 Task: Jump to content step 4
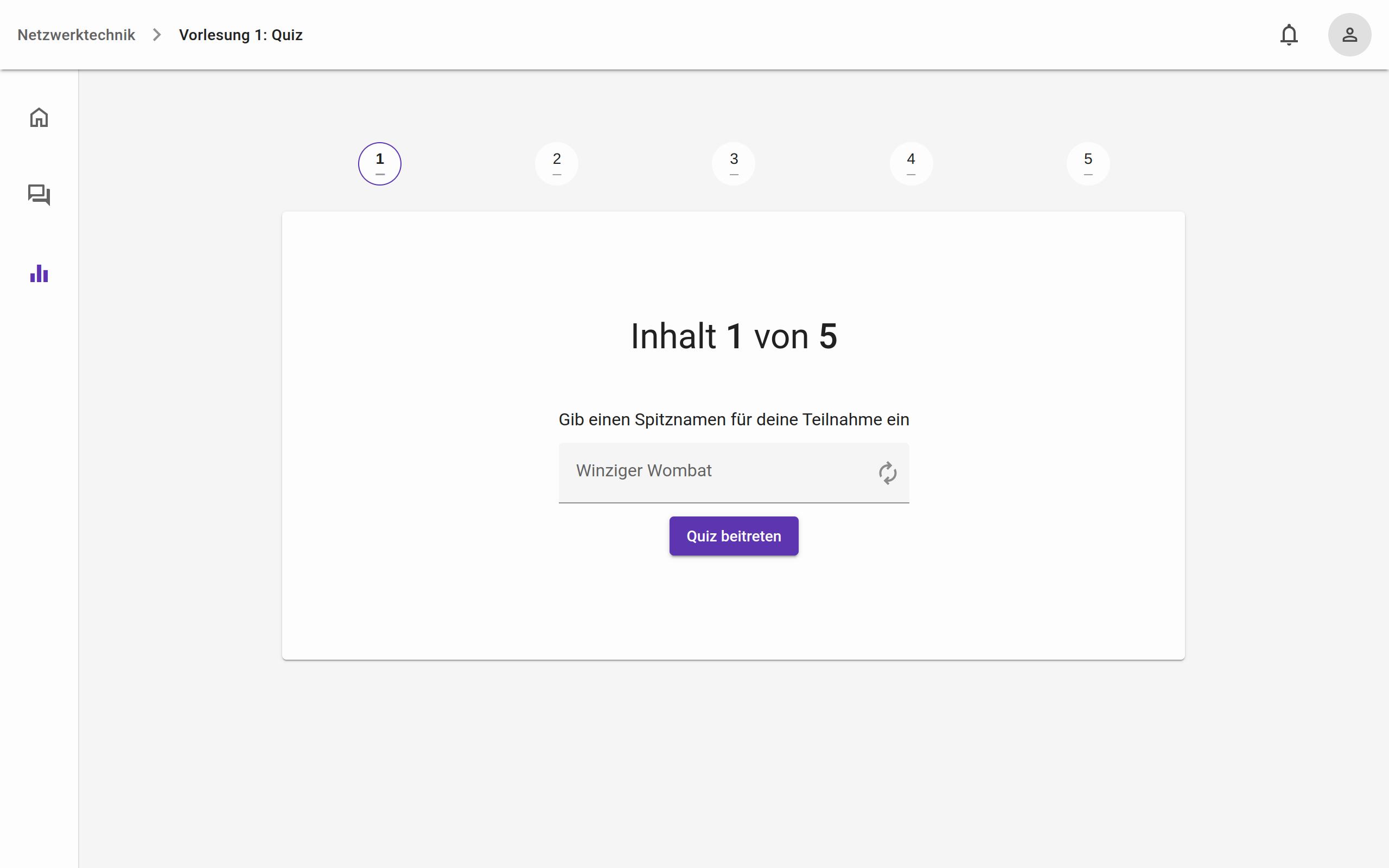click(911, 163)
